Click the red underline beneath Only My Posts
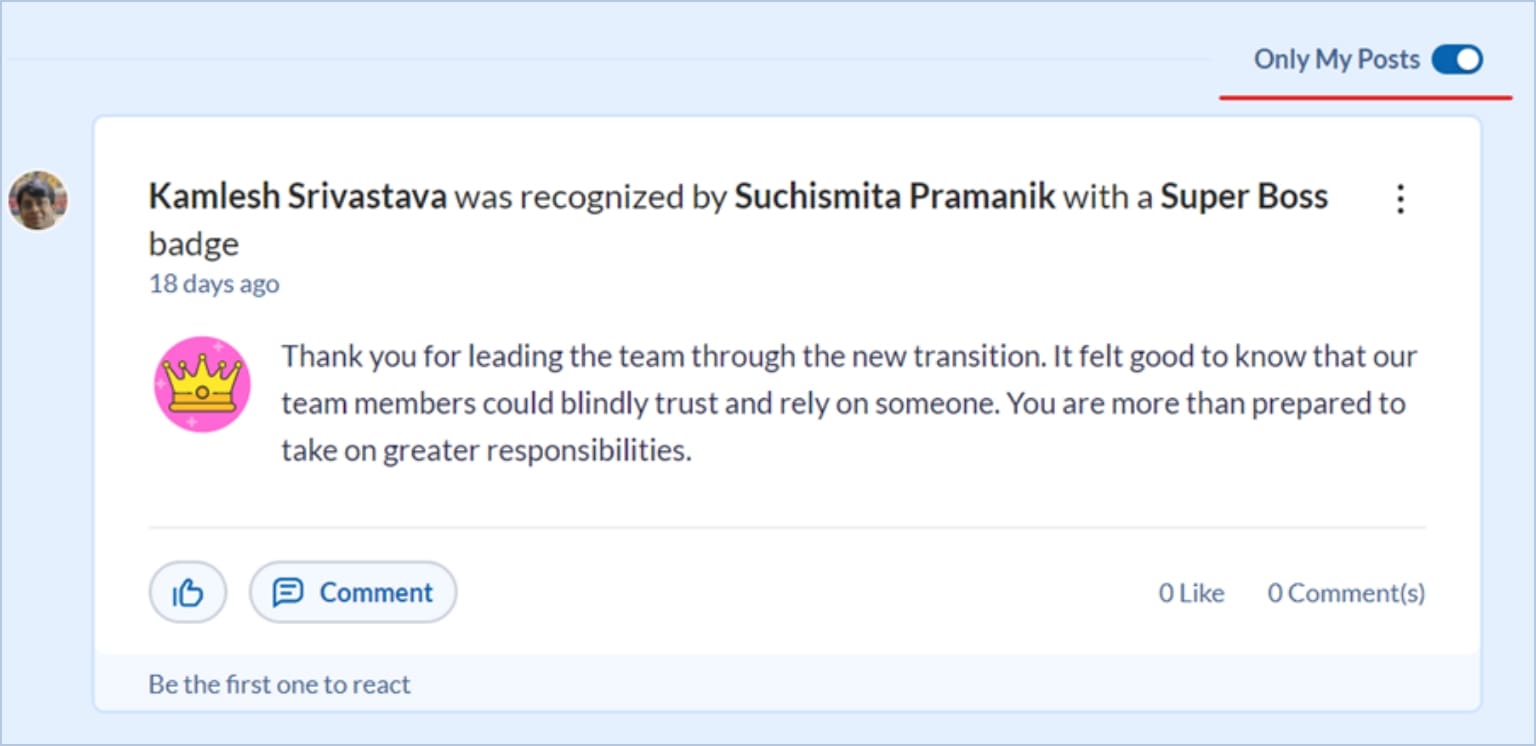This screenshot has width=1536, height=746. 1365,98
